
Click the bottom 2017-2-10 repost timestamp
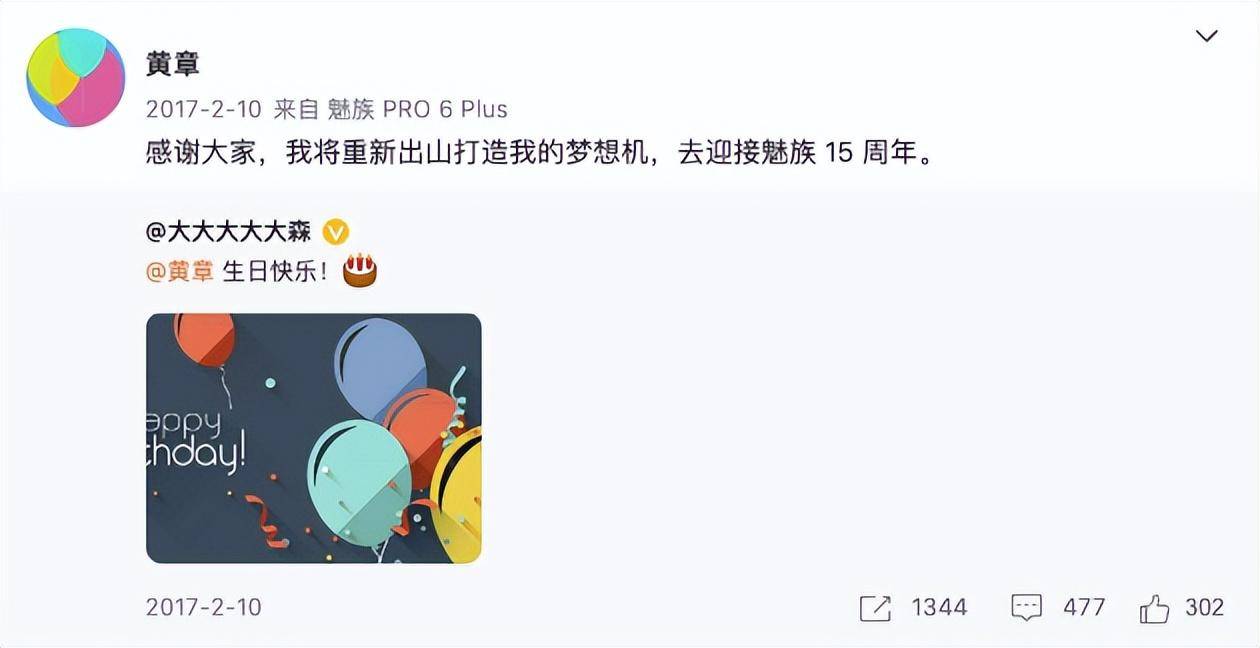pos(204,607)
